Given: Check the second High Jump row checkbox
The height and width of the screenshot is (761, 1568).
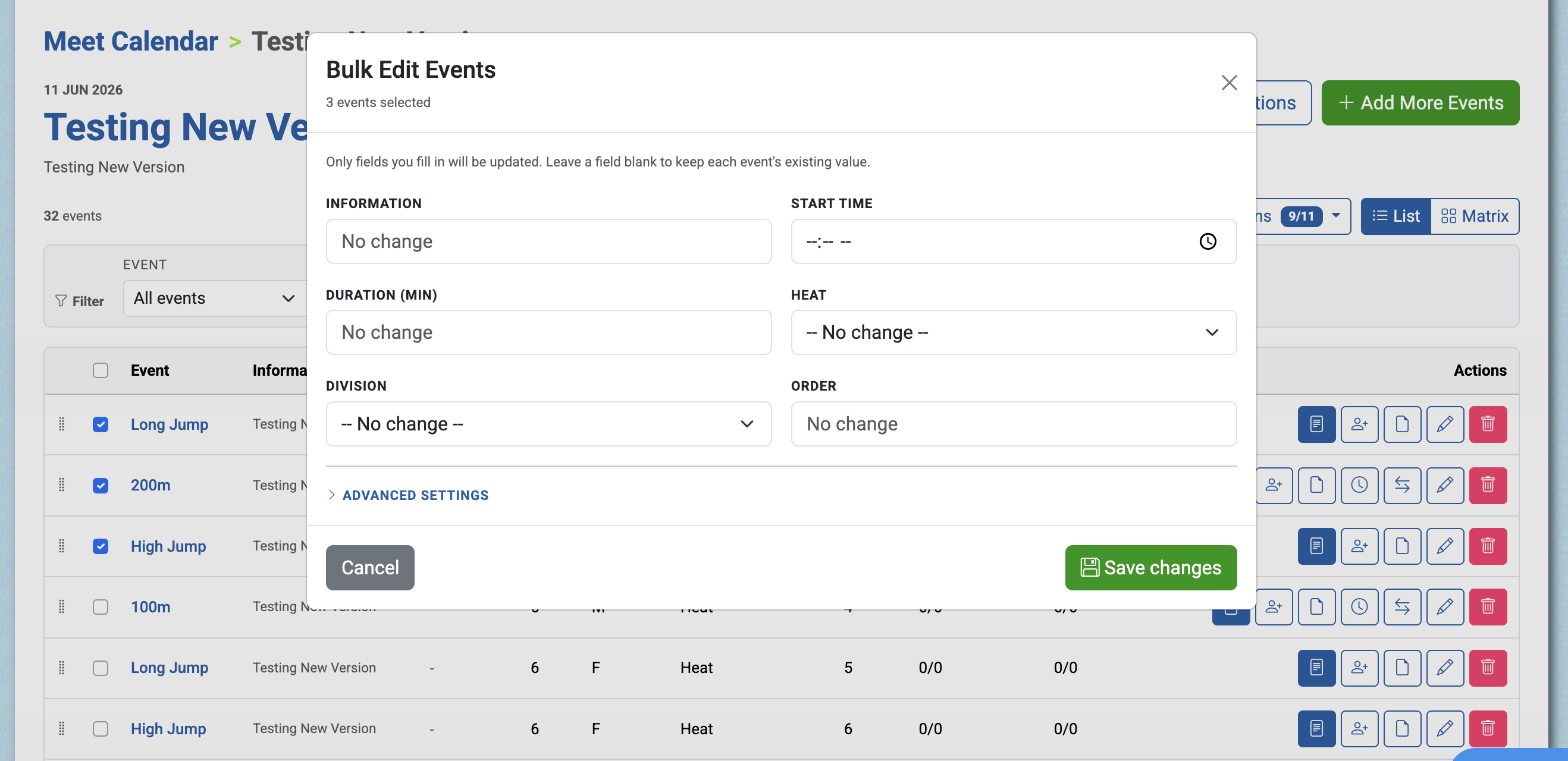Looking at the screenshot, I should [x=101, y=729].
